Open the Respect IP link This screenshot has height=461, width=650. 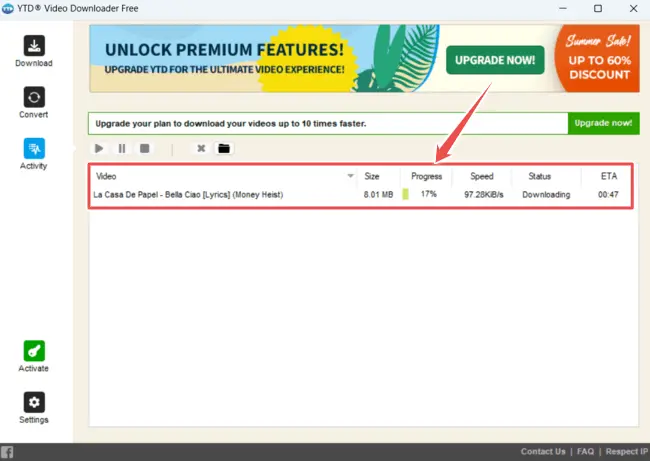(626, 451)
